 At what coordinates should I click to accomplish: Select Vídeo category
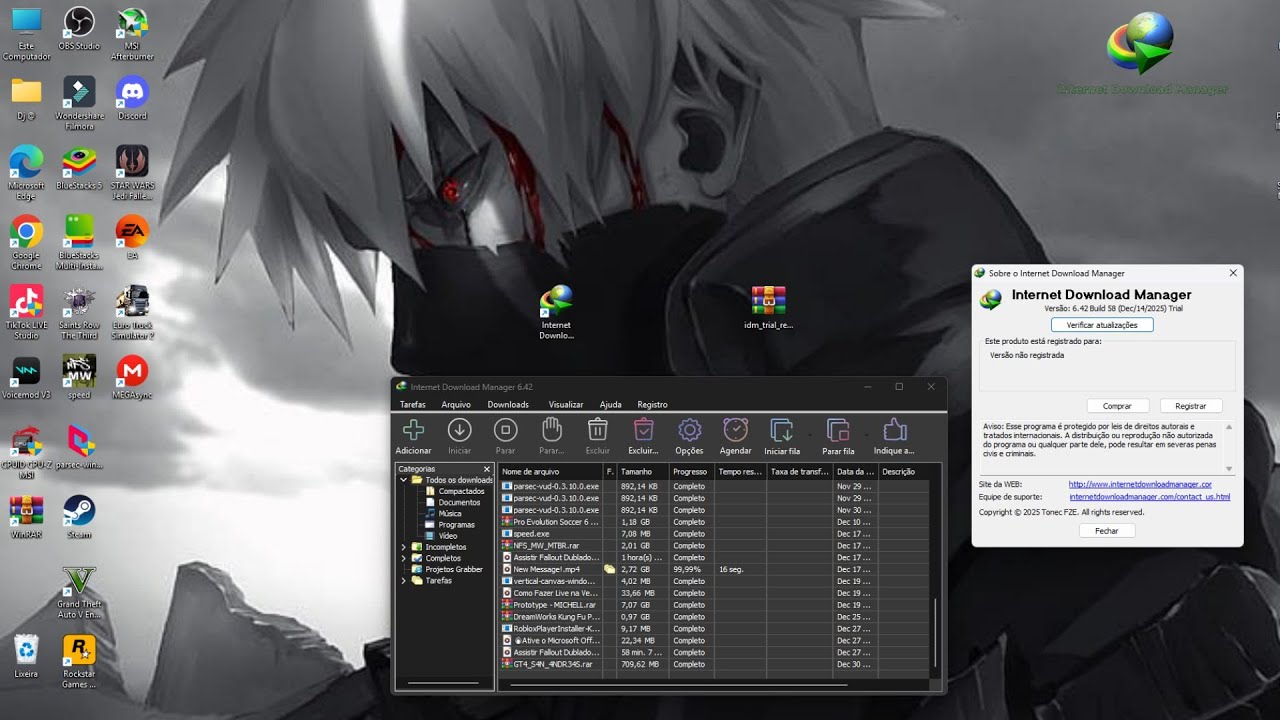click(x=441, y=536)
